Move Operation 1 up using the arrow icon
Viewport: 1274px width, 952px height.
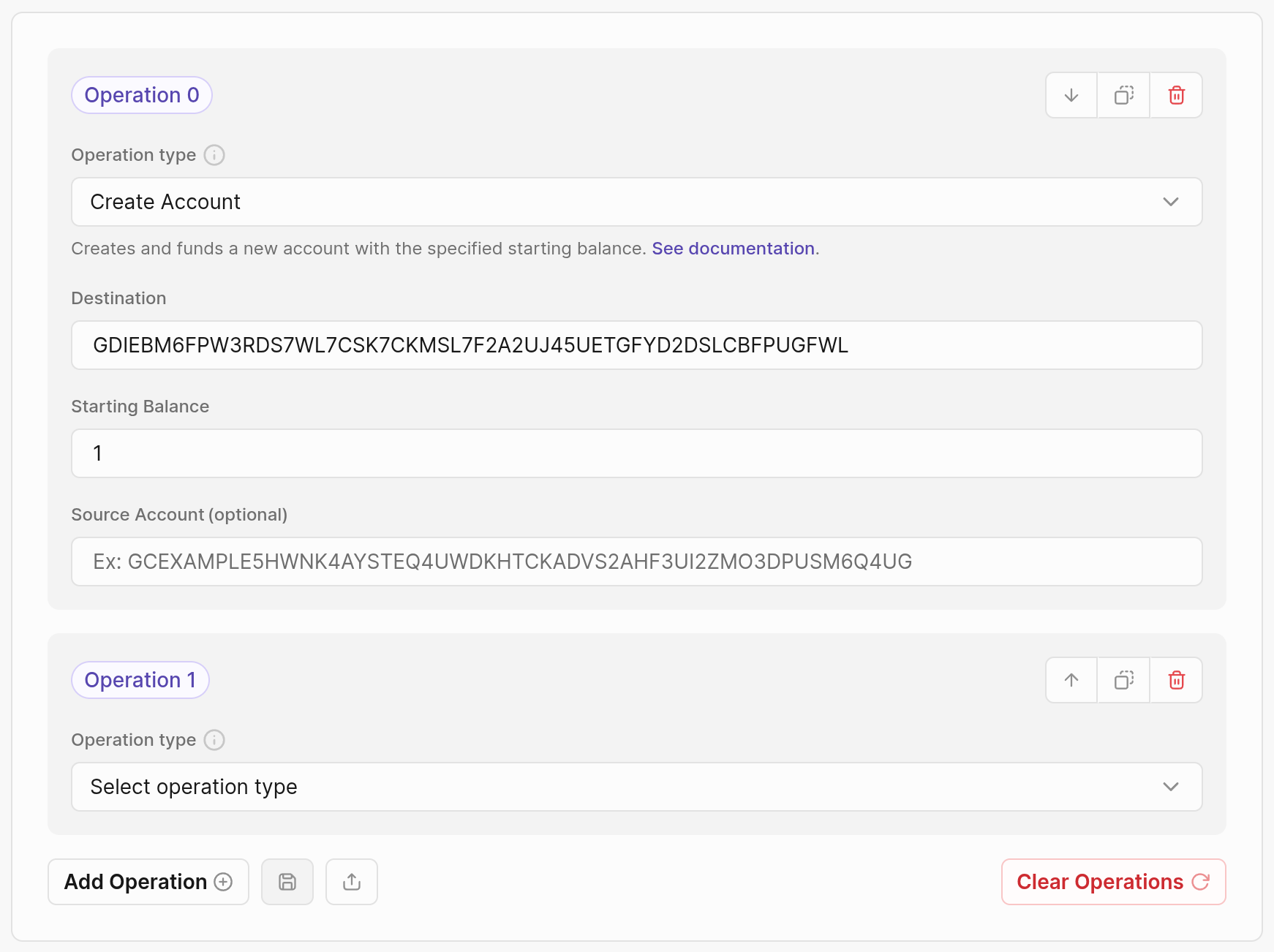[1070, 680]
